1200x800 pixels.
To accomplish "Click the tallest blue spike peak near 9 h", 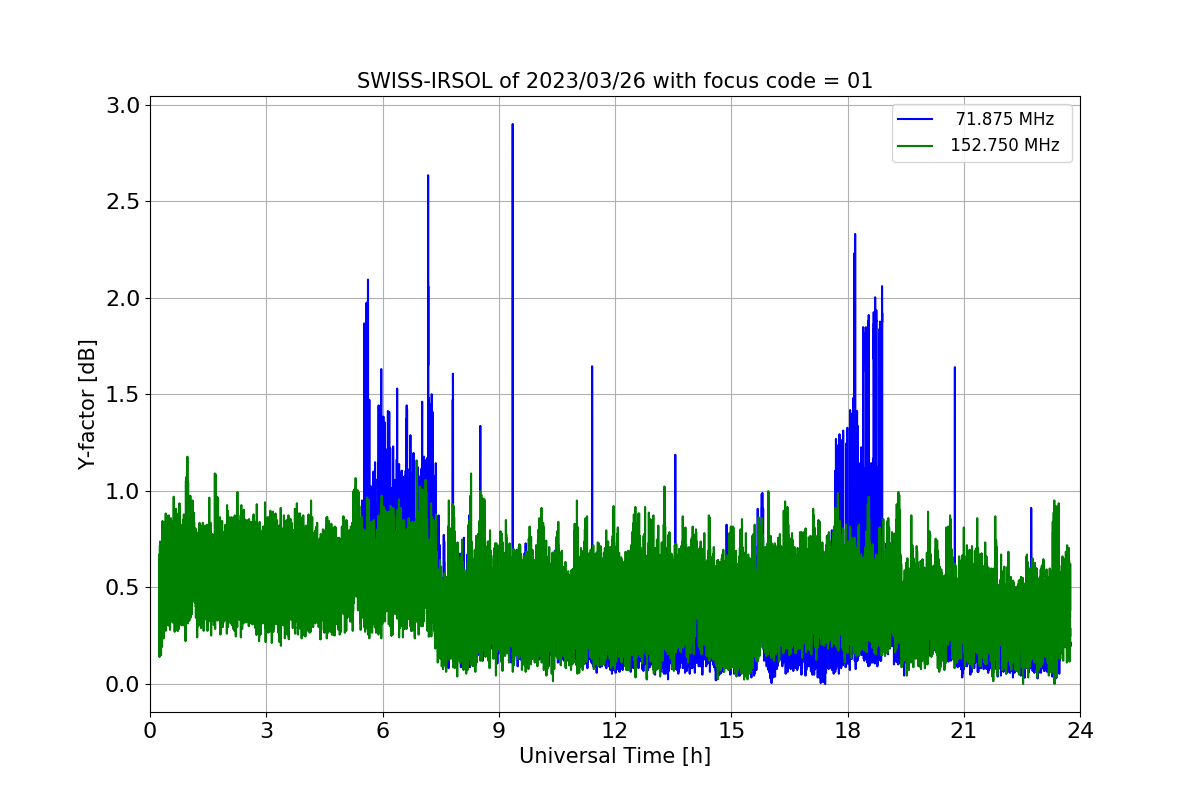I will point(513,126).
